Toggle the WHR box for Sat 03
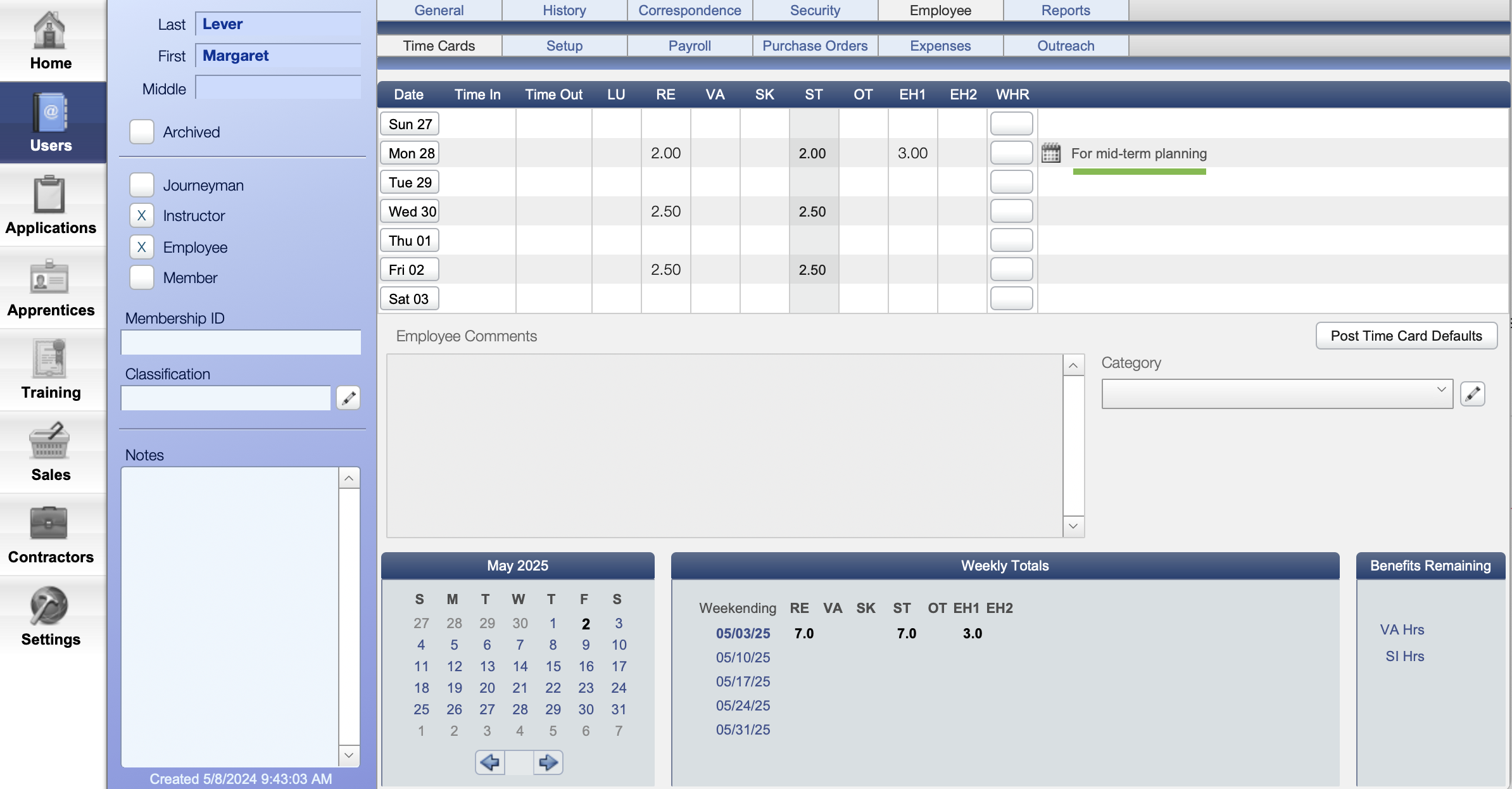The height and width of the screenshot is (789, 1512). [x=1012, y=298]
